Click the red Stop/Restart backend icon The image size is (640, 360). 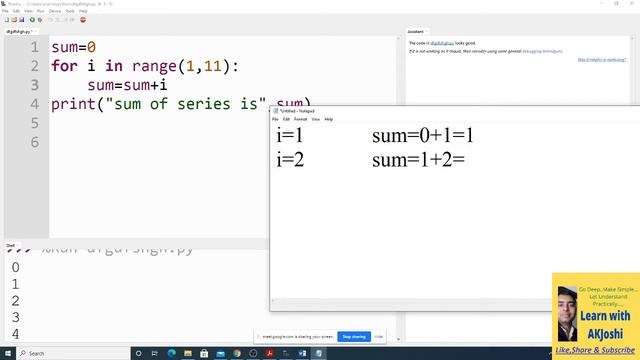83,20
